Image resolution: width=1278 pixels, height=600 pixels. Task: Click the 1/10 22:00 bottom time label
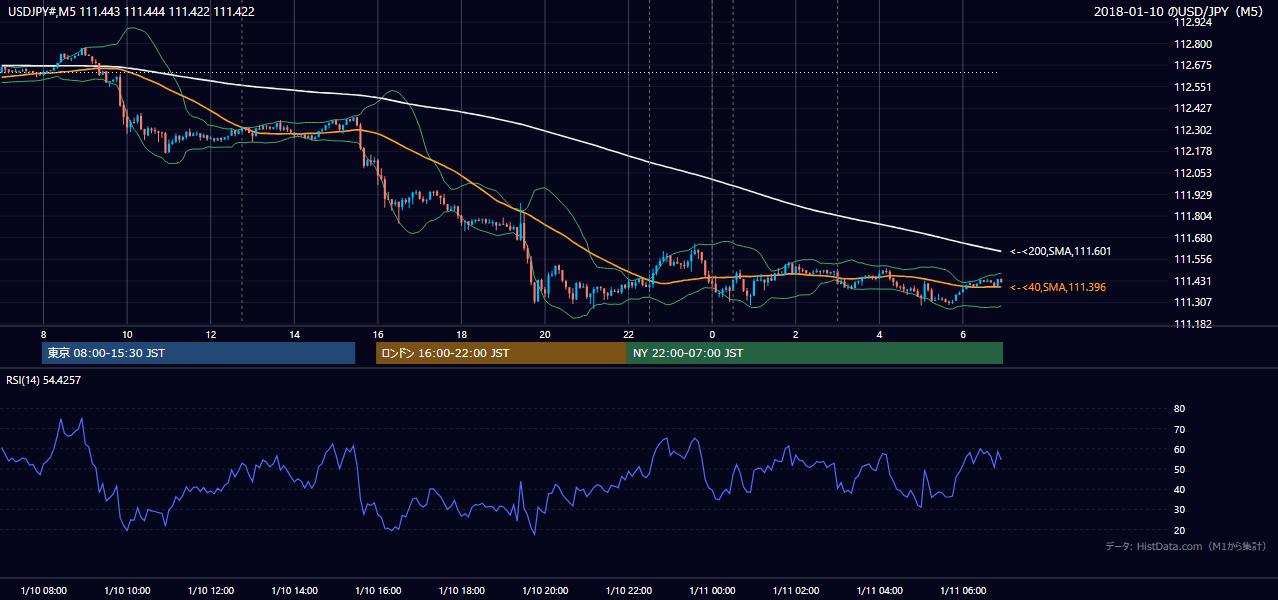click(x=628, y=591)
